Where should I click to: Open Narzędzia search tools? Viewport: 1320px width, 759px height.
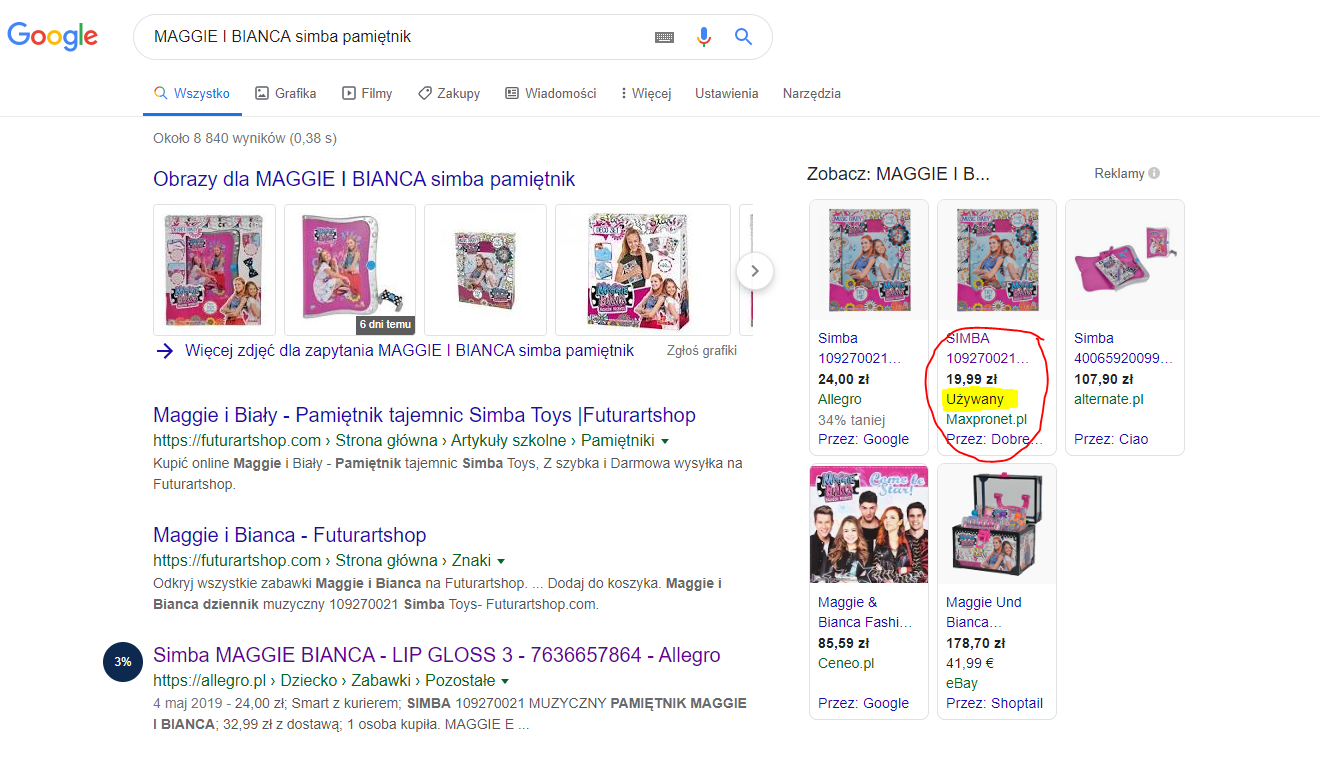pyautogui.click(x=812, y=93)
